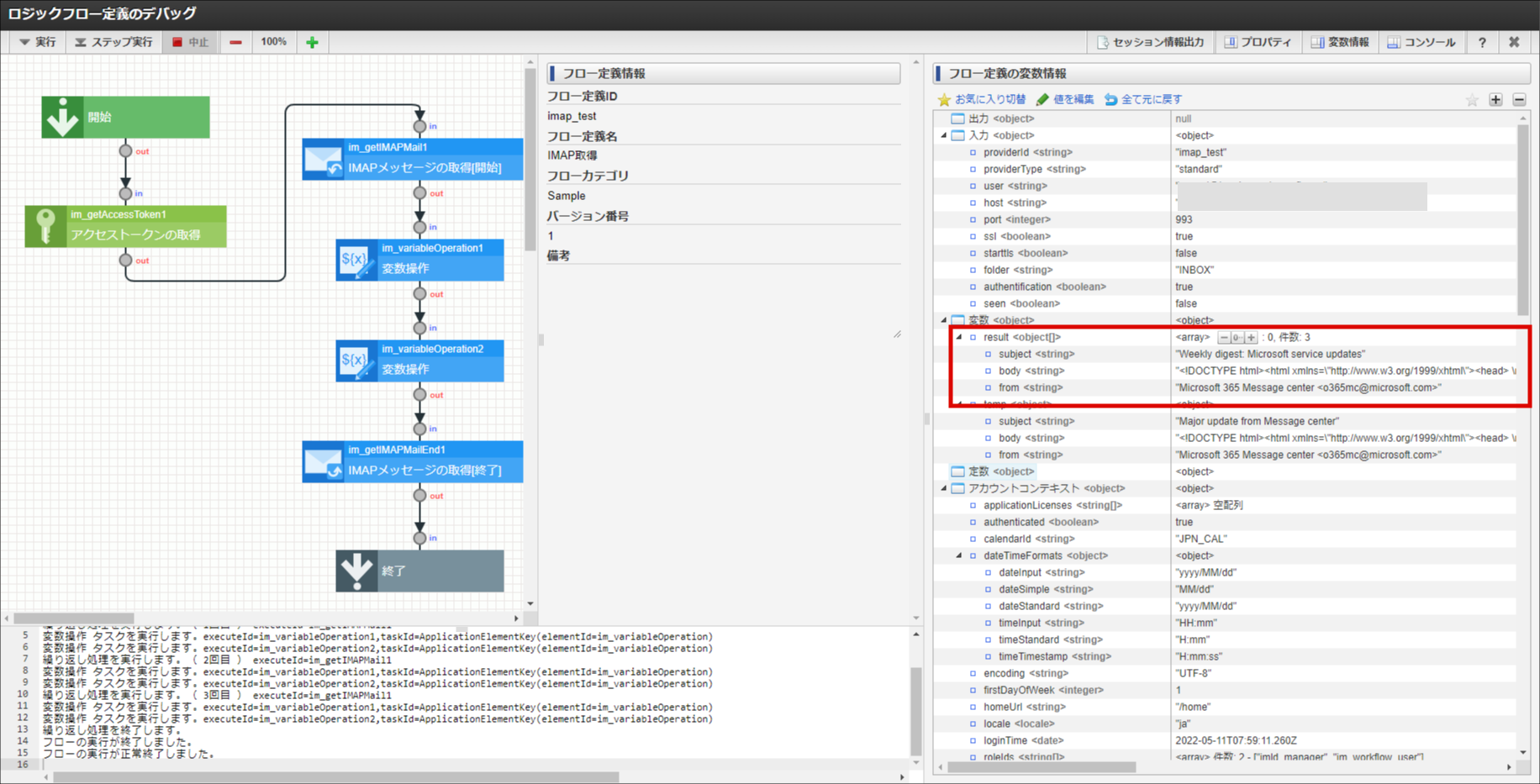Open the プロパティ toolbar item
1540x784 pixels.
point(1258,42)
